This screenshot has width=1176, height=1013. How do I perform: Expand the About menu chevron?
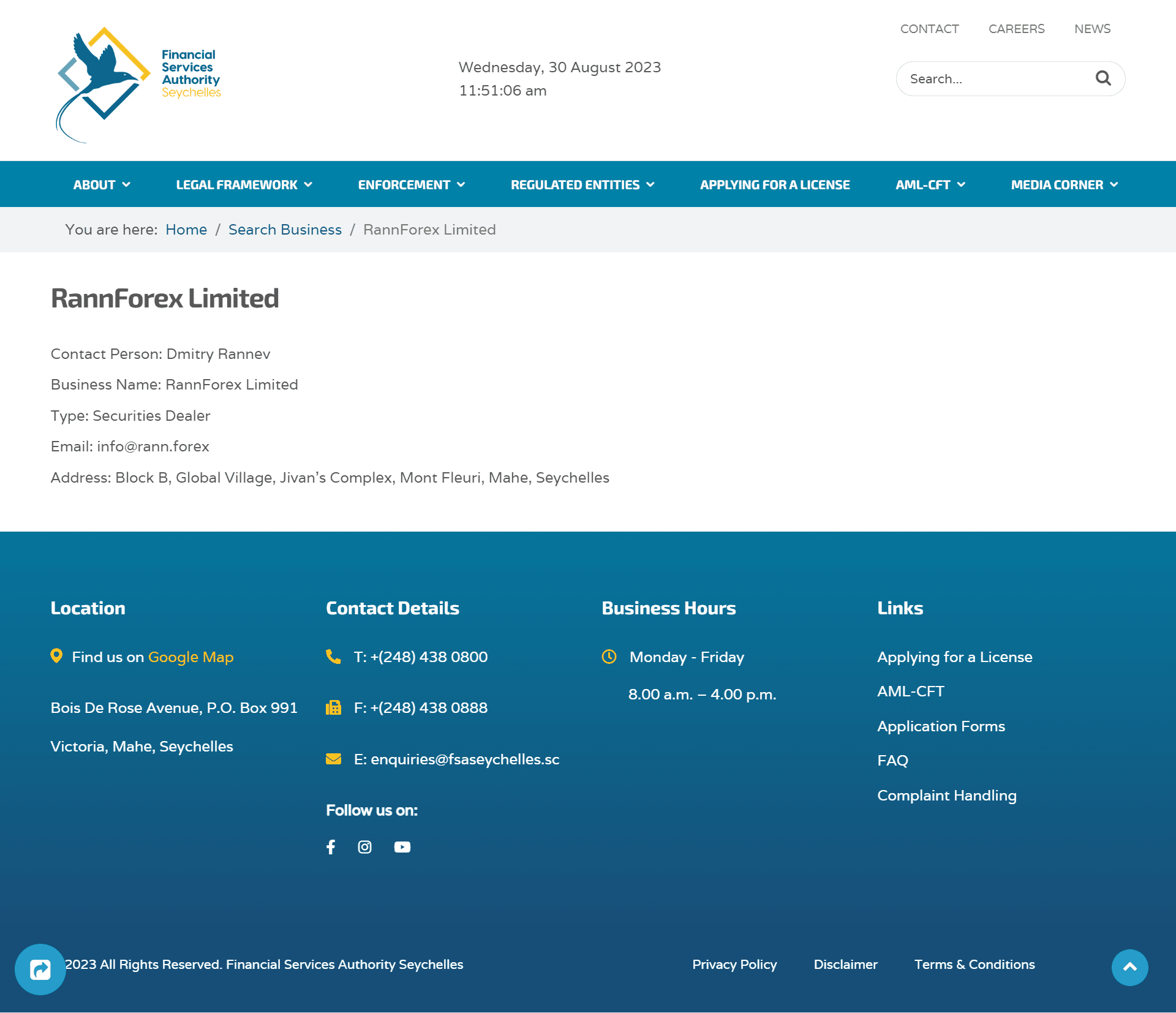[126, 184]
